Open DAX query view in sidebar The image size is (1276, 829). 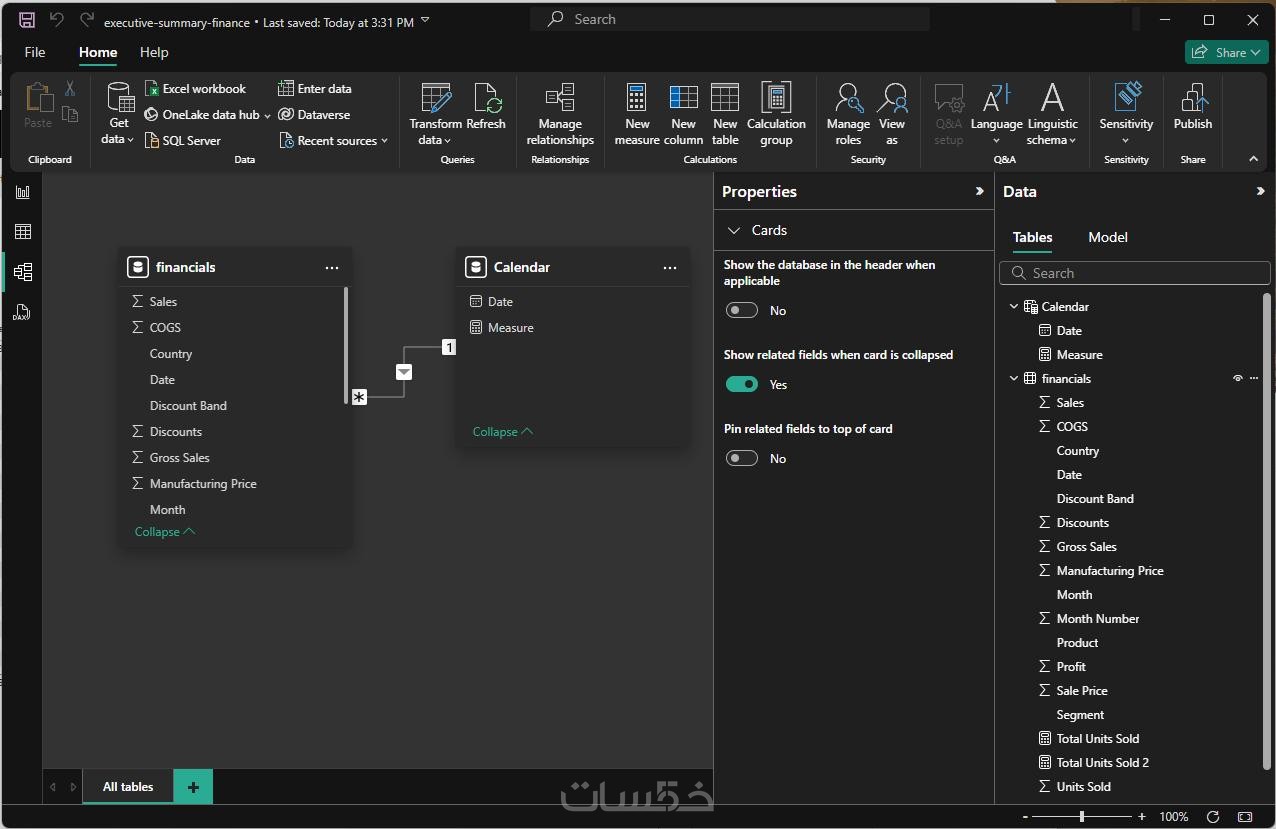tap(22, 312)
